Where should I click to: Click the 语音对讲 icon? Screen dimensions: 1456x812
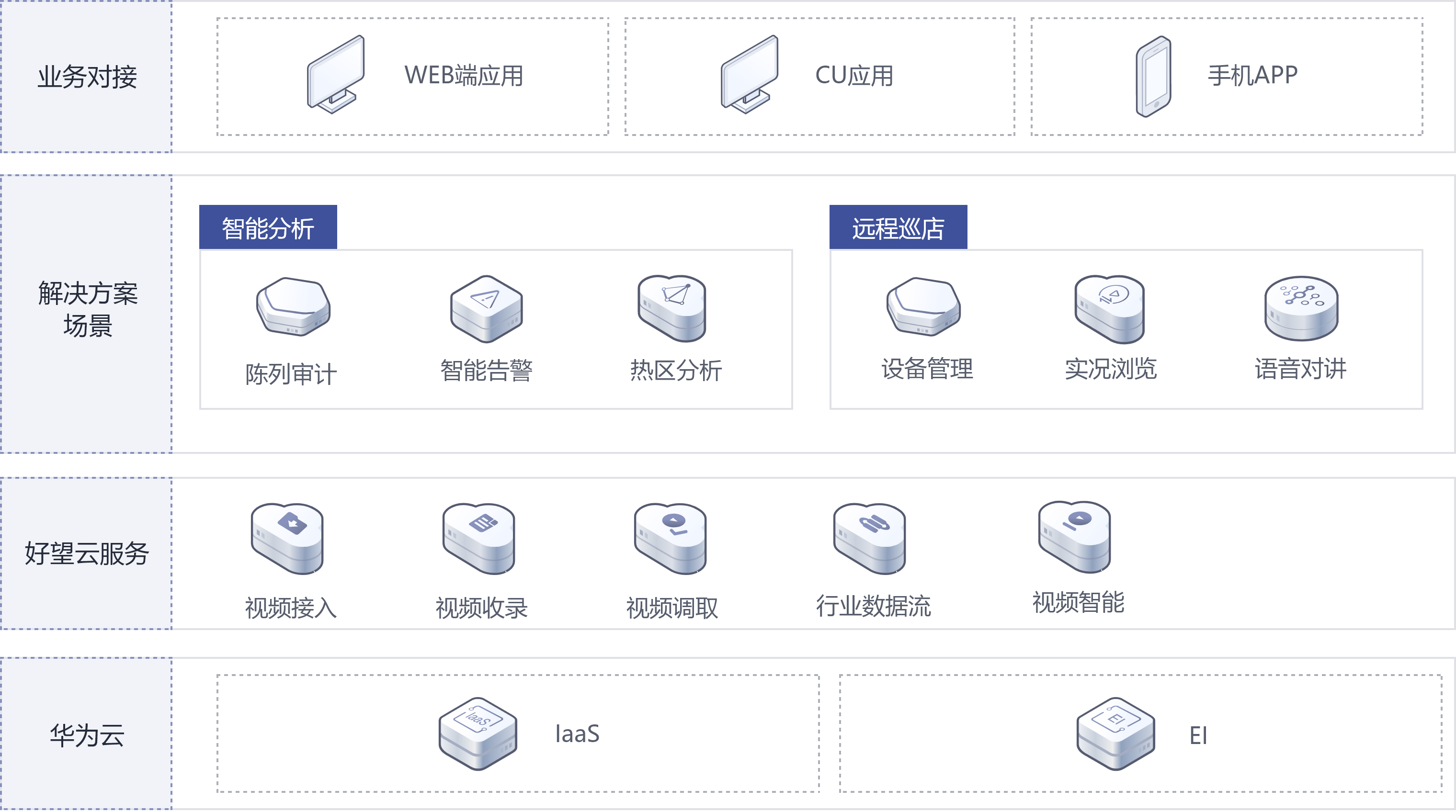click(x=1301, y=308)
